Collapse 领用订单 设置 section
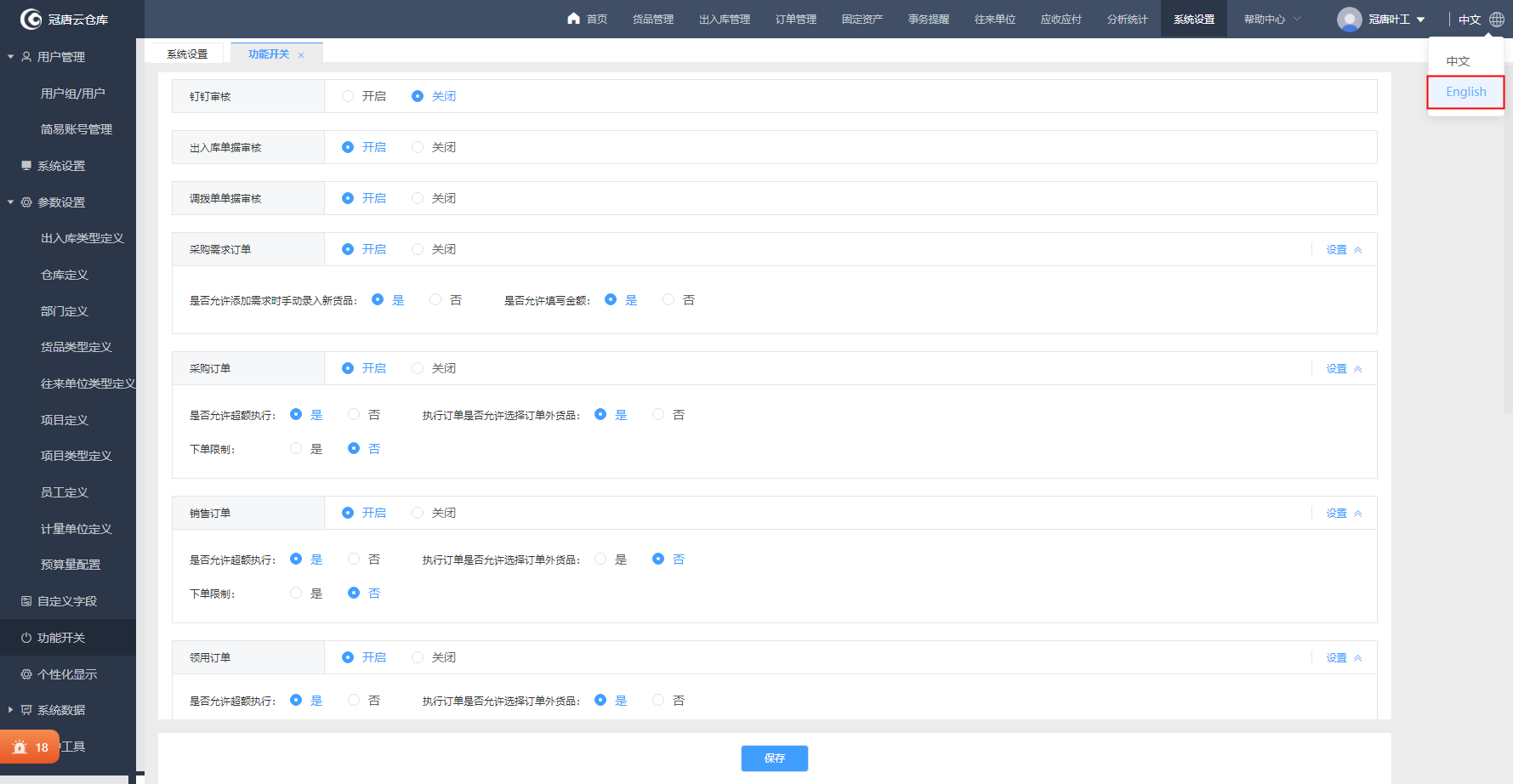The image size is (1513, 784). [1344, 657]
